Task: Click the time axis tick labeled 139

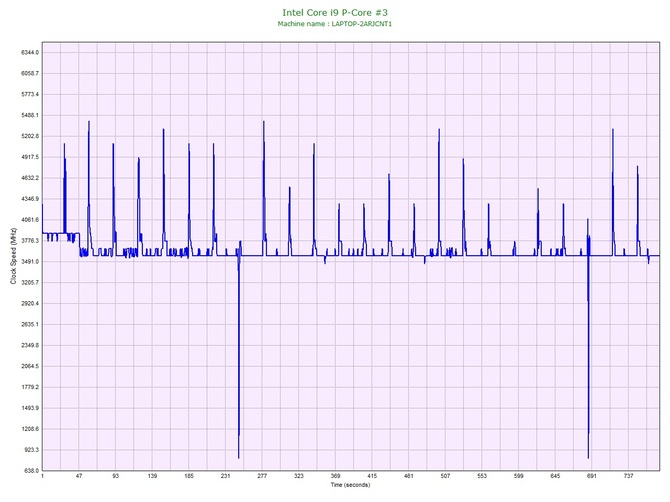Action: 153,476
